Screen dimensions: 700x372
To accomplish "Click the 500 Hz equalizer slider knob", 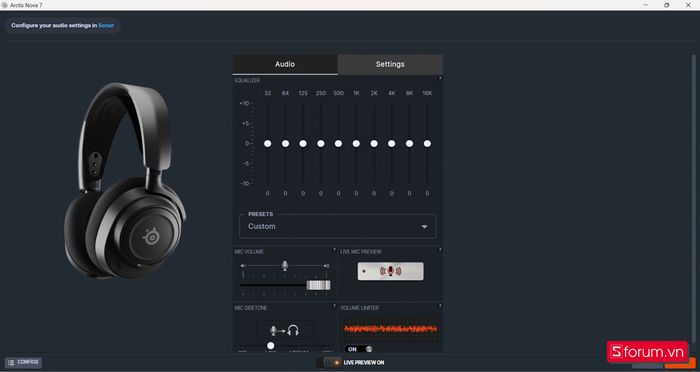I will [338, 143].
